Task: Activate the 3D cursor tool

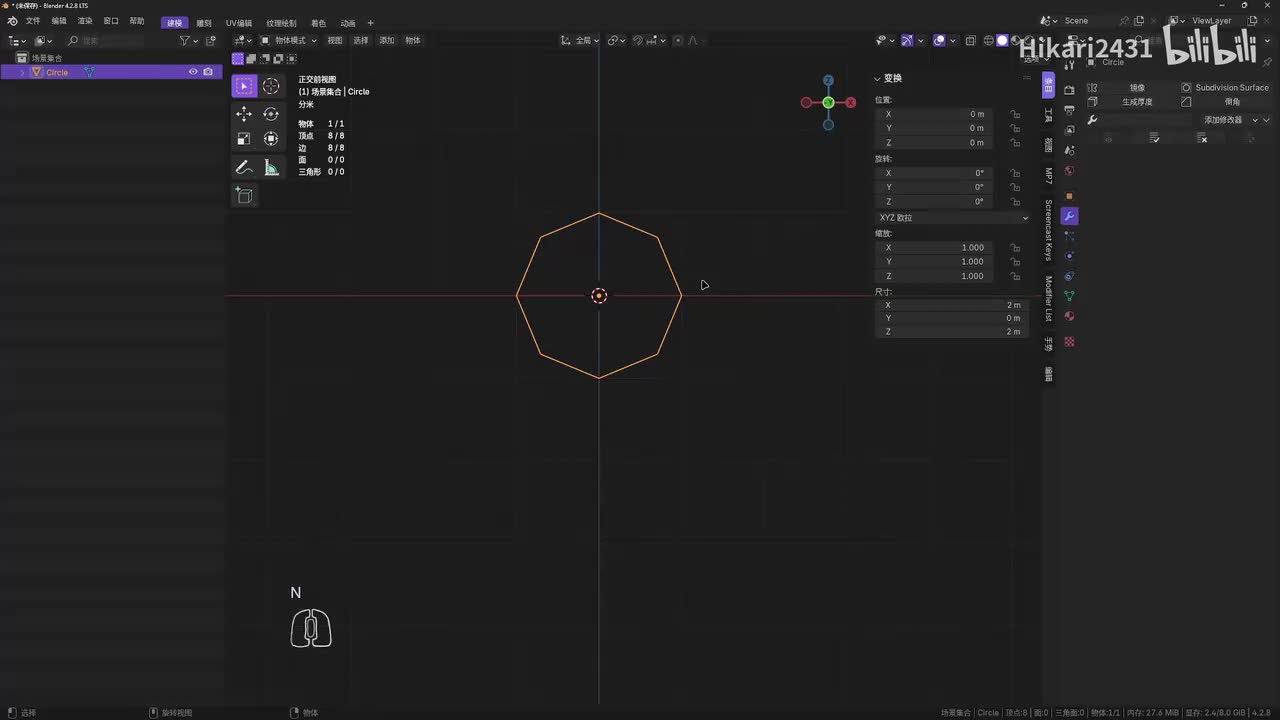Action: click(x=271, y=86)
